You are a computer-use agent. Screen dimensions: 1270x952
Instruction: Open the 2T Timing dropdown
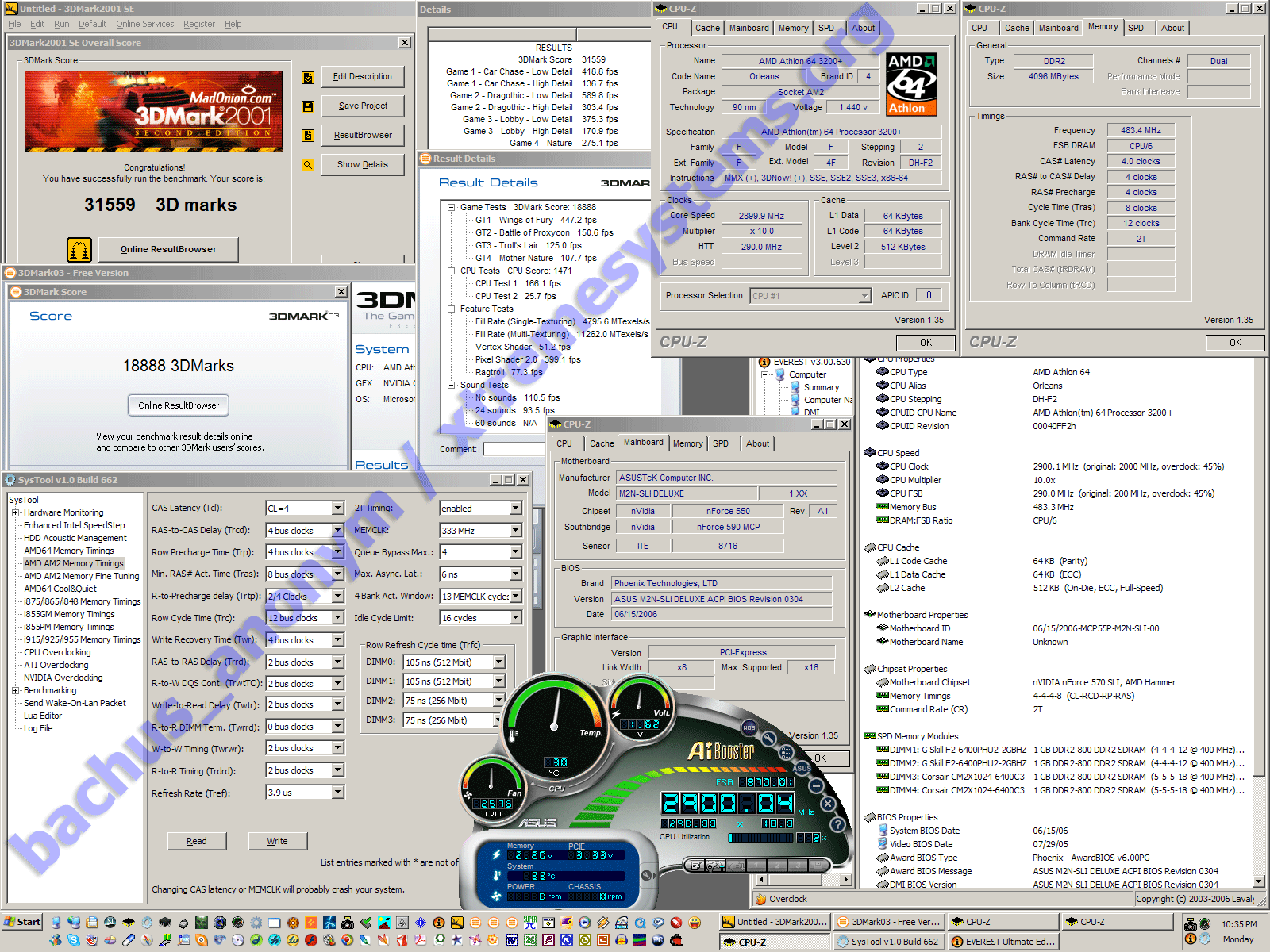(x=515, y=509)
